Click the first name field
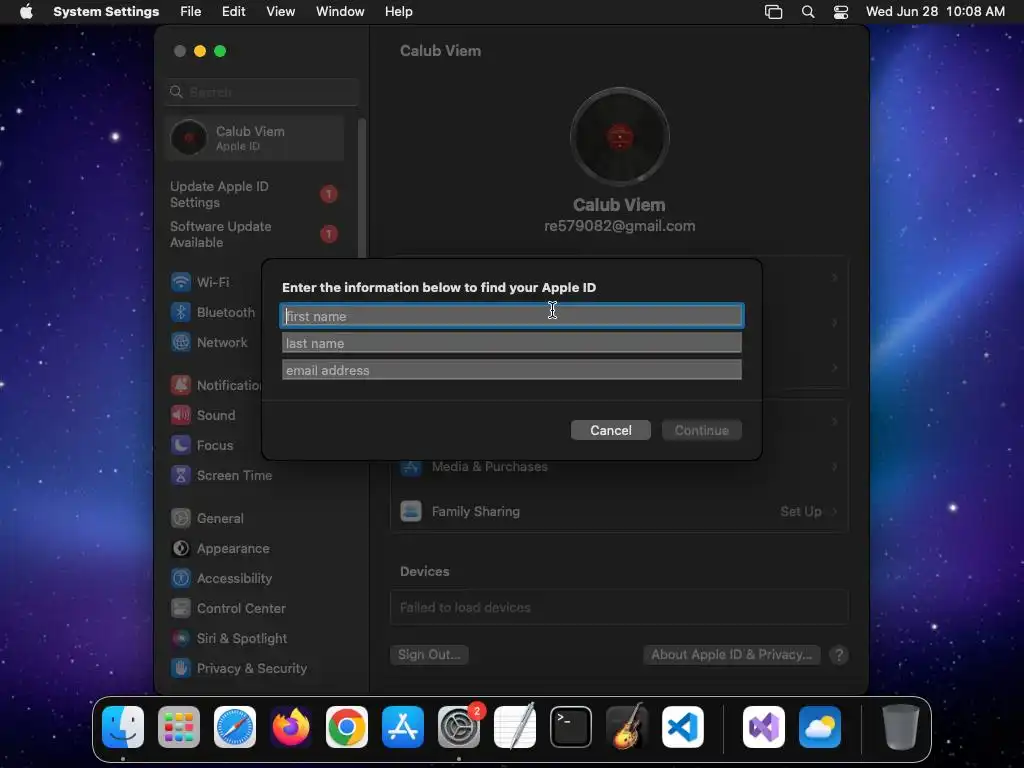The image size is (1024, 768). (512, 316)
